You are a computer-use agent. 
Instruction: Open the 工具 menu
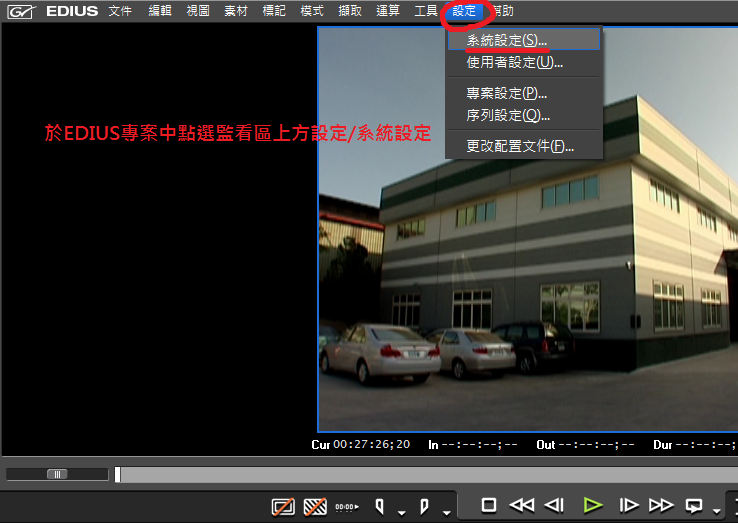point(426,11)
